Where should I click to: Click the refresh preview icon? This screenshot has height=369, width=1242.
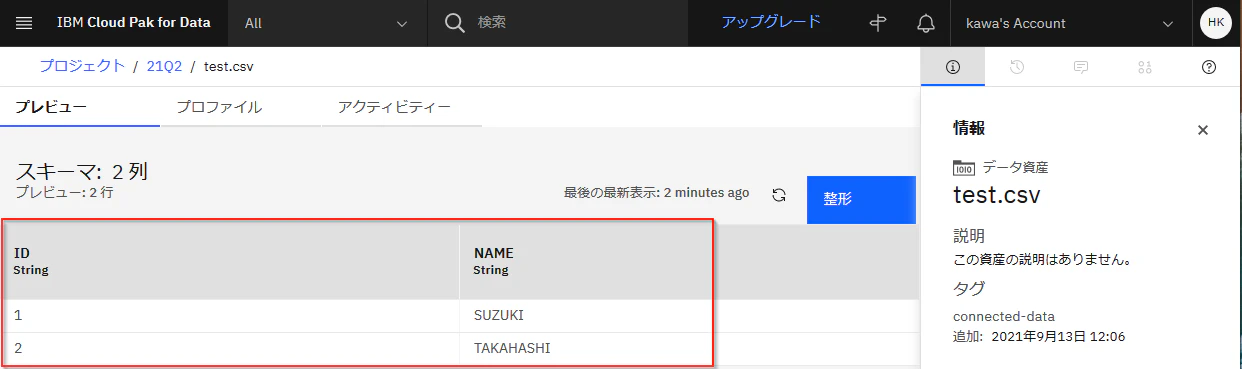click(x=779, y=196)
